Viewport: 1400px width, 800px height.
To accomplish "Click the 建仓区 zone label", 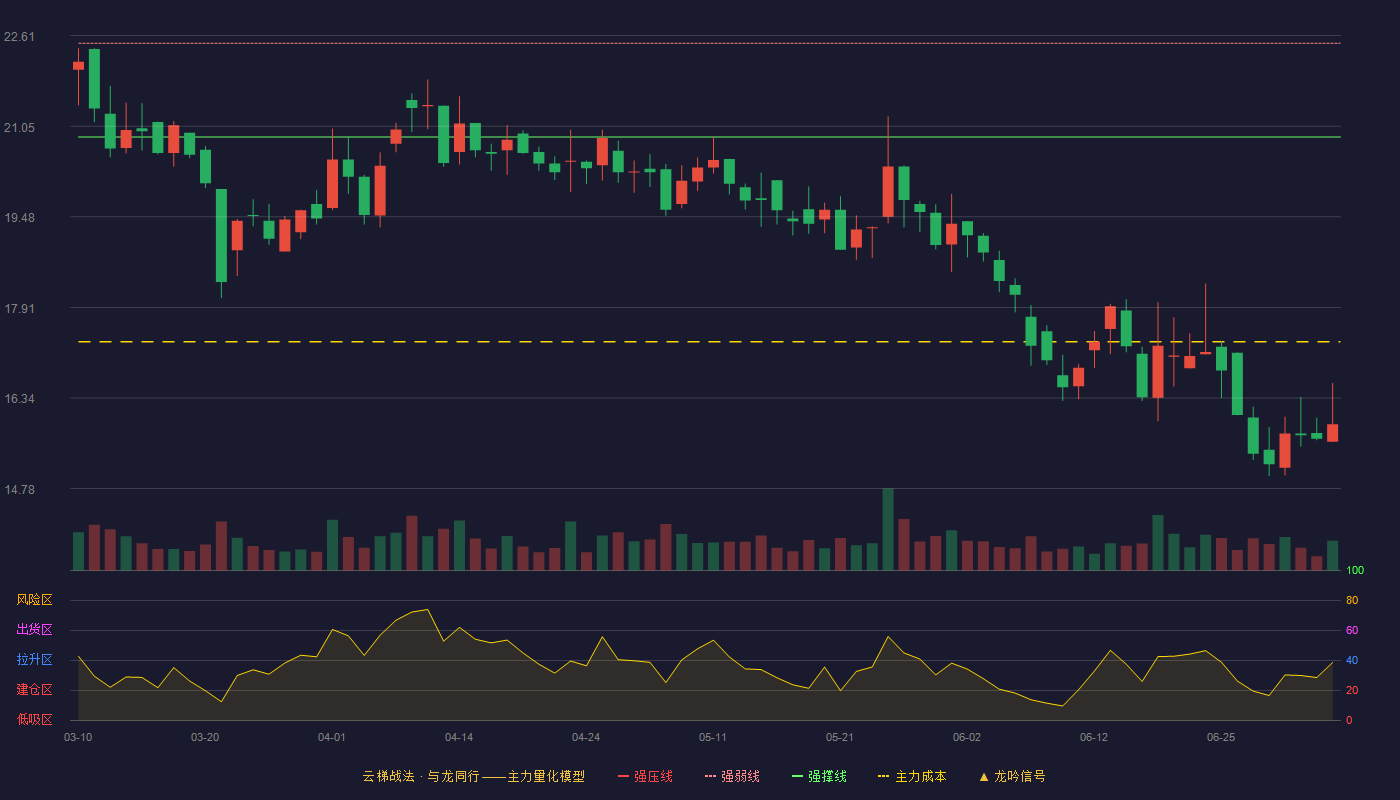I will tap(34, 690).
